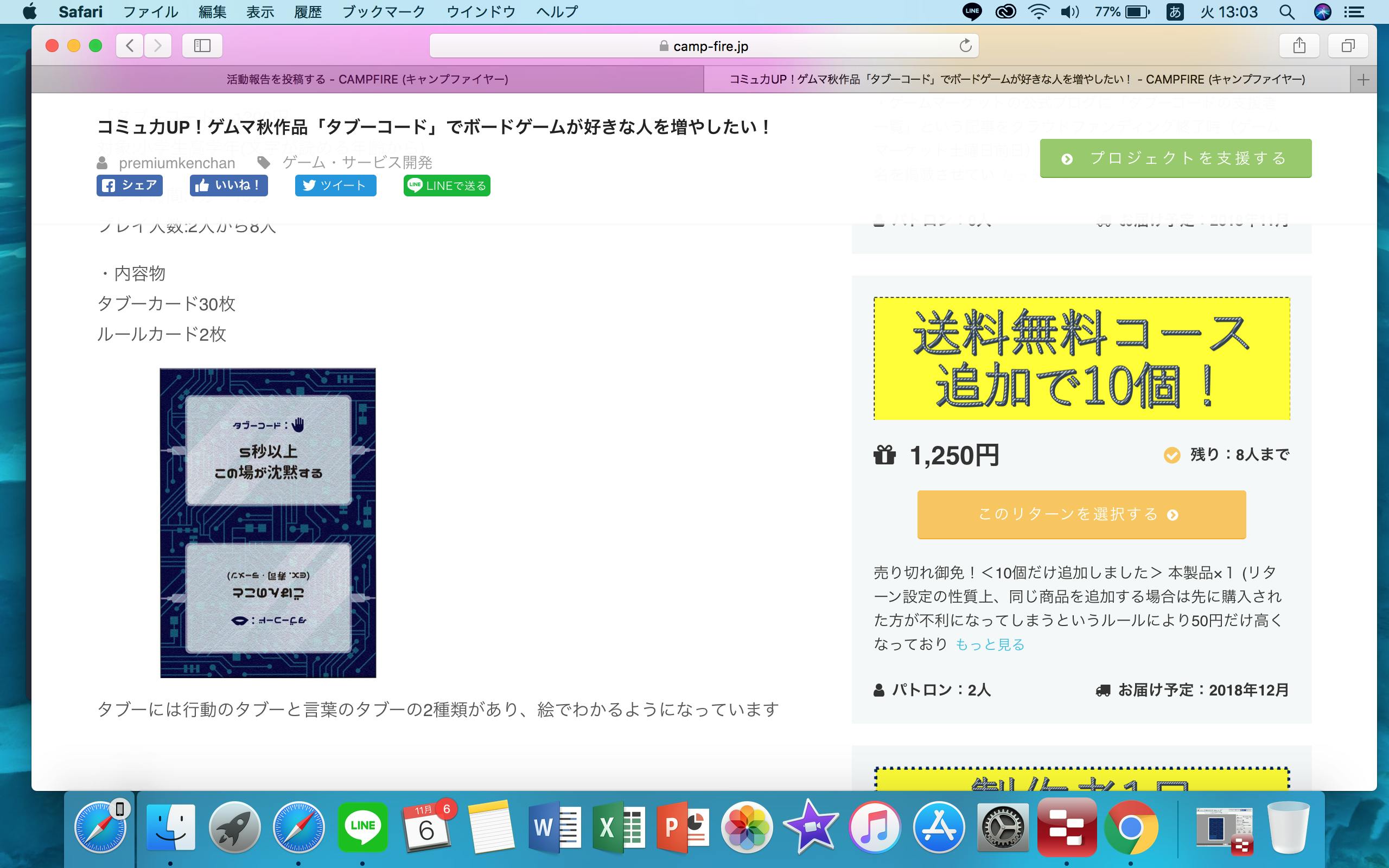Open the show all tabs overview icon

[x=1348, y=46]
